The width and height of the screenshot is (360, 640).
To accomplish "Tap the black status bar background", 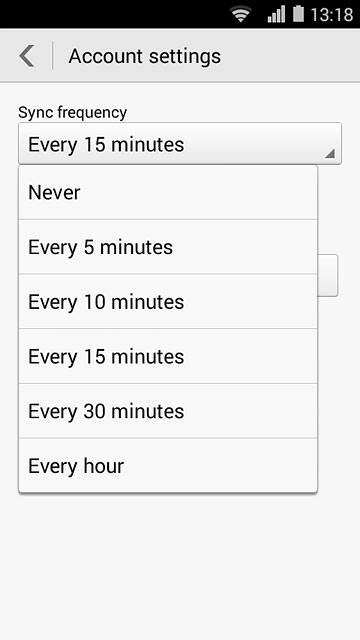I will tap(114, 14).
